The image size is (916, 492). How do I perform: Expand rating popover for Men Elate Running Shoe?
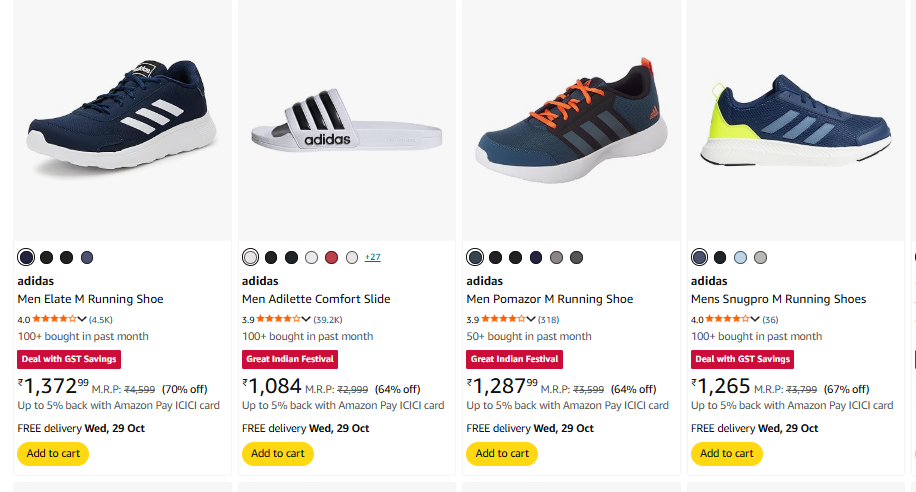pyautogui.click(x=82, y=320)
